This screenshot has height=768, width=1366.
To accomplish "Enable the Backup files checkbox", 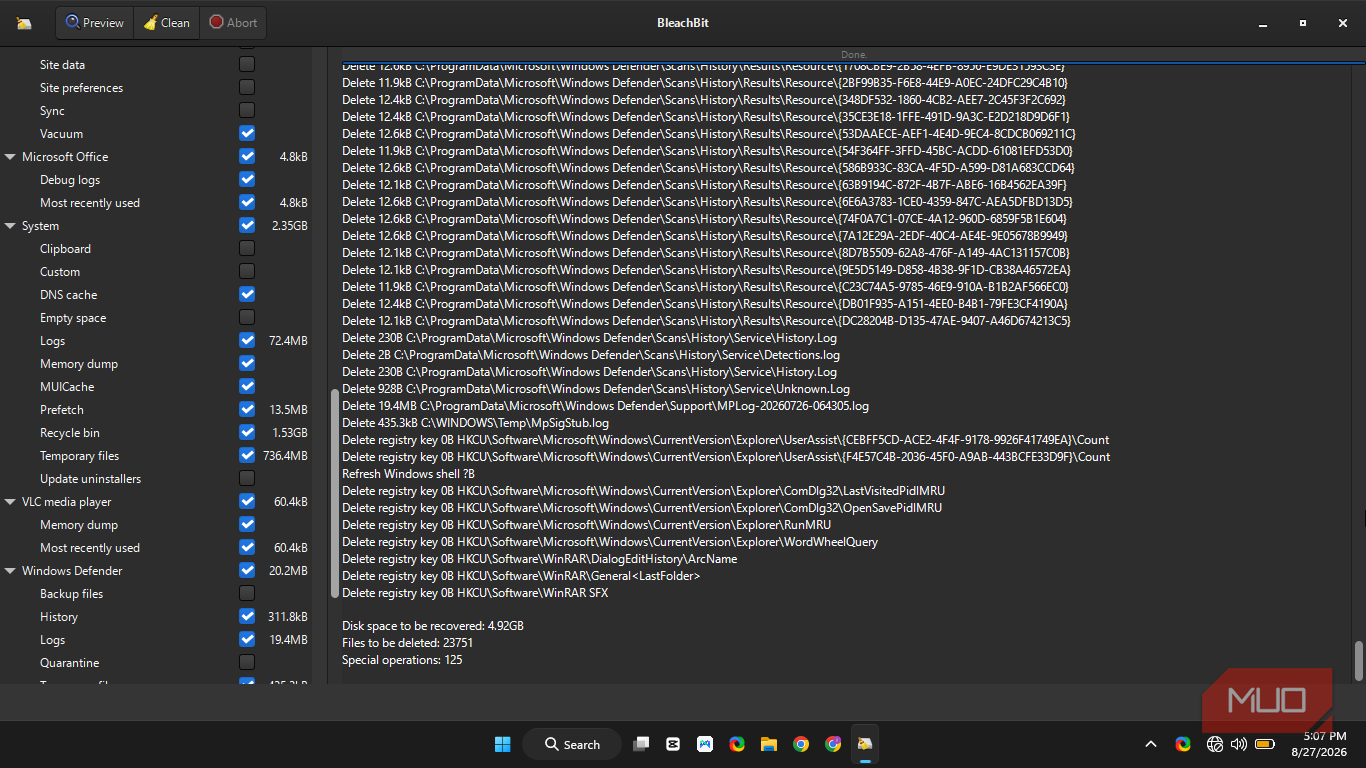I will tap(247, 594).
